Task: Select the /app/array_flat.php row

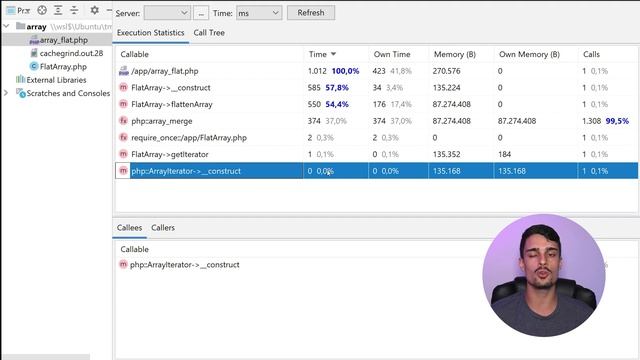Action: pos(376,71)
